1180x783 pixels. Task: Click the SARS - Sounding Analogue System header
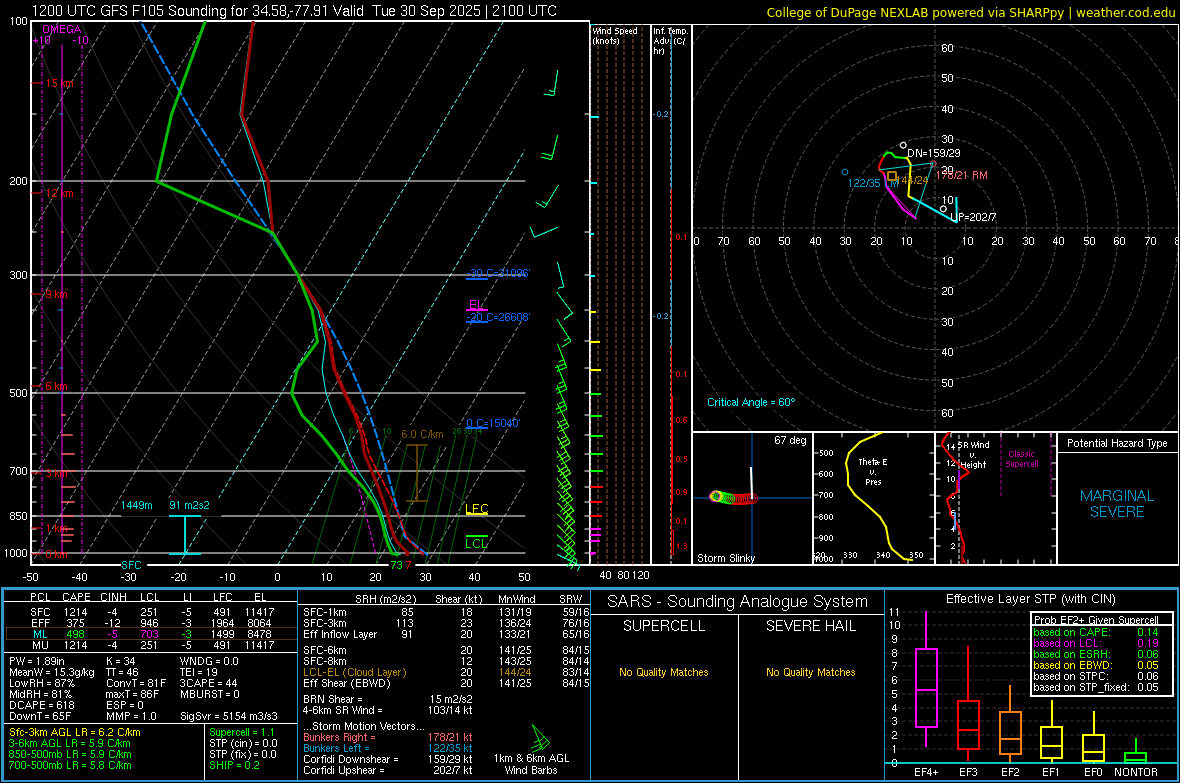click(738, 602)
